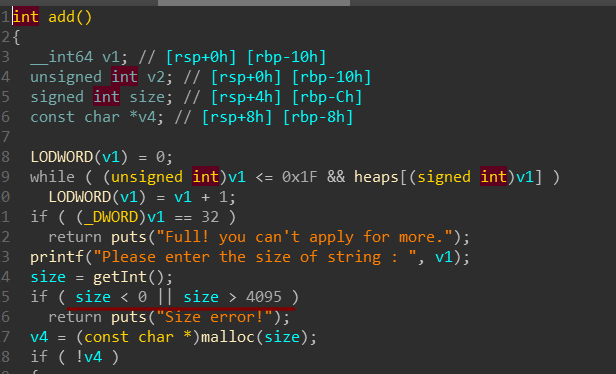
Task: Click the heaps array identifier
Action: (376, 177)
